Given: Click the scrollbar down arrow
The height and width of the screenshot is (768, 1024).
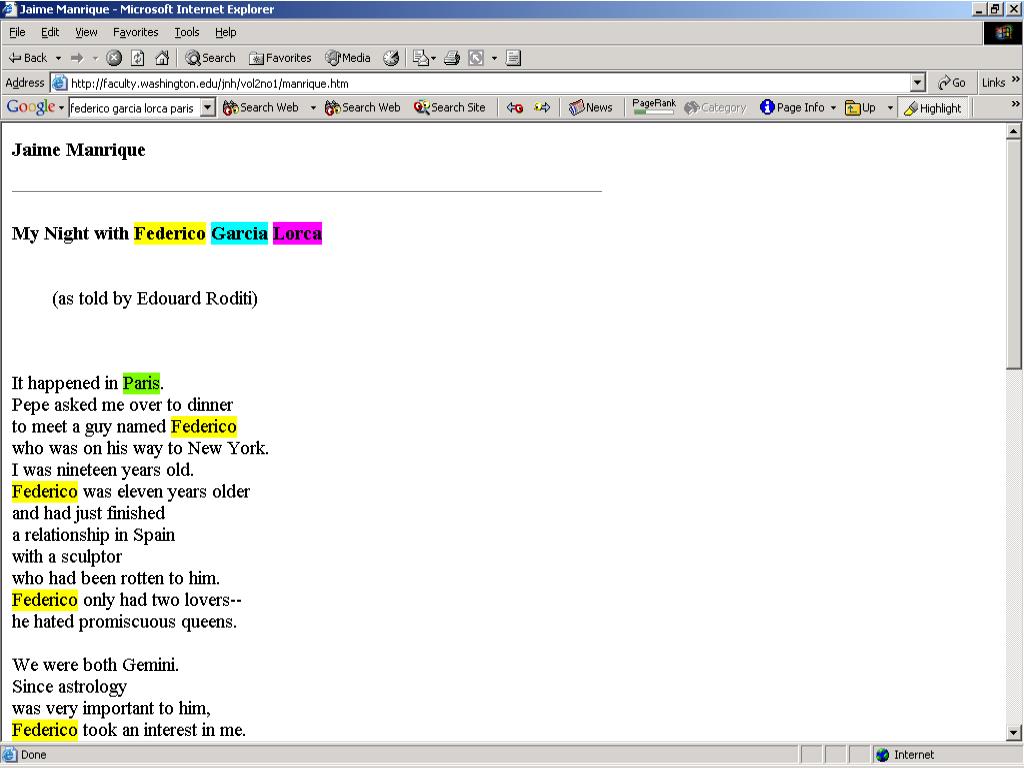Looking at the screenshot, I should (x=1013, y=732).
